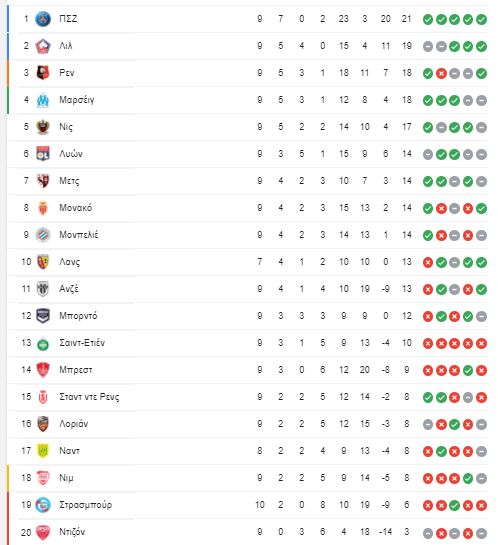Click the Λιλ club crest

[x=43, y=46]
